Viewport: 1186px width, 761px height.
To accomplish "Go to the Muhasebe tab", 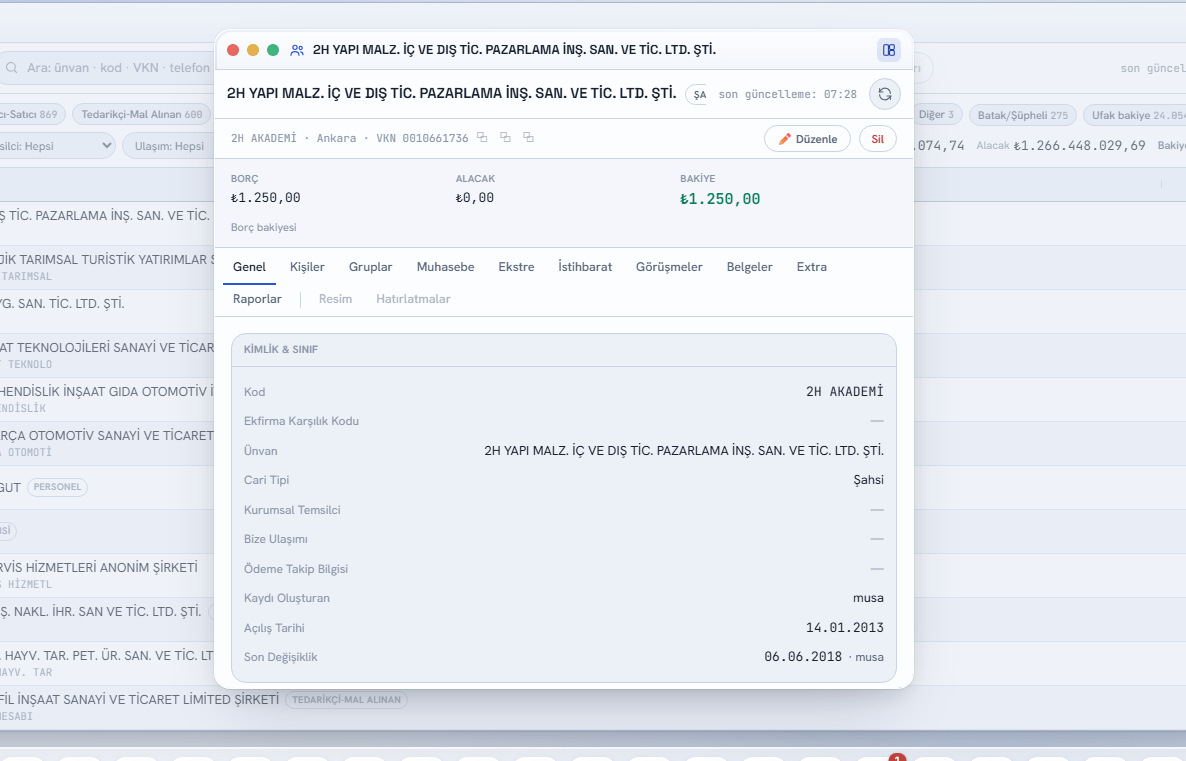I will (446, 267).
